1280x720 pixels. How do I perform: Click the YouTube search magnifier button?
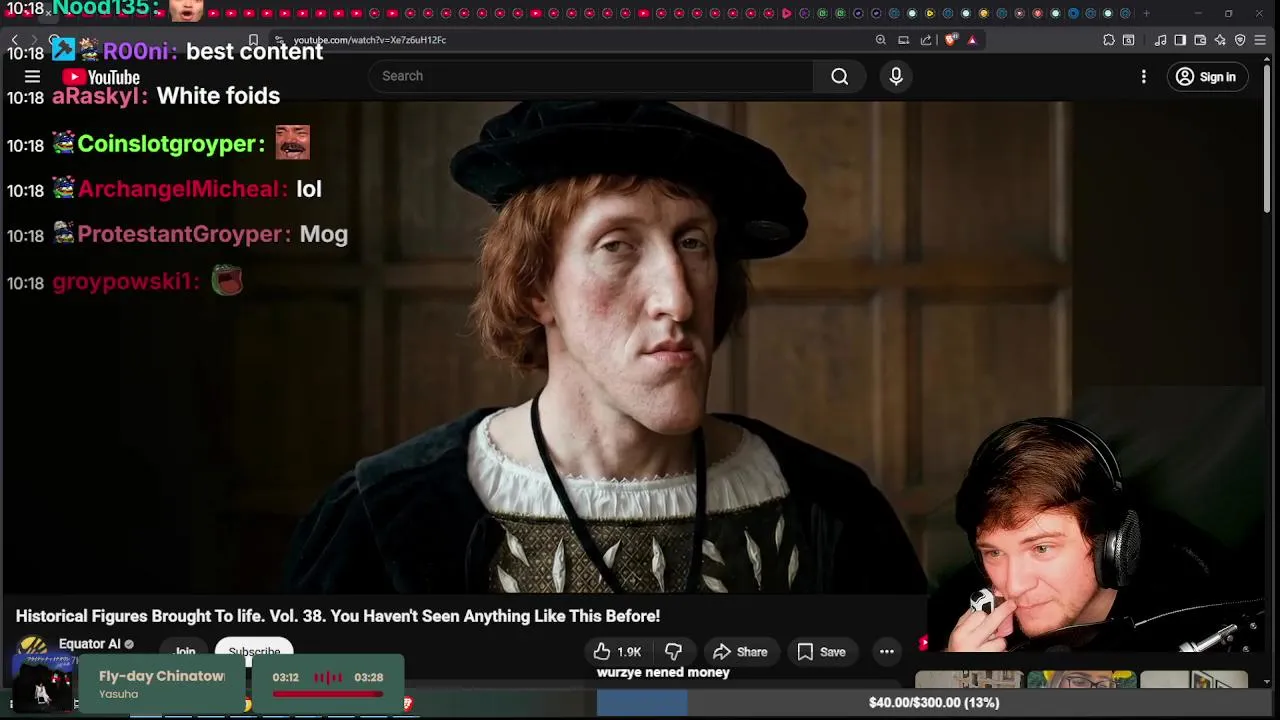(840, 76)
